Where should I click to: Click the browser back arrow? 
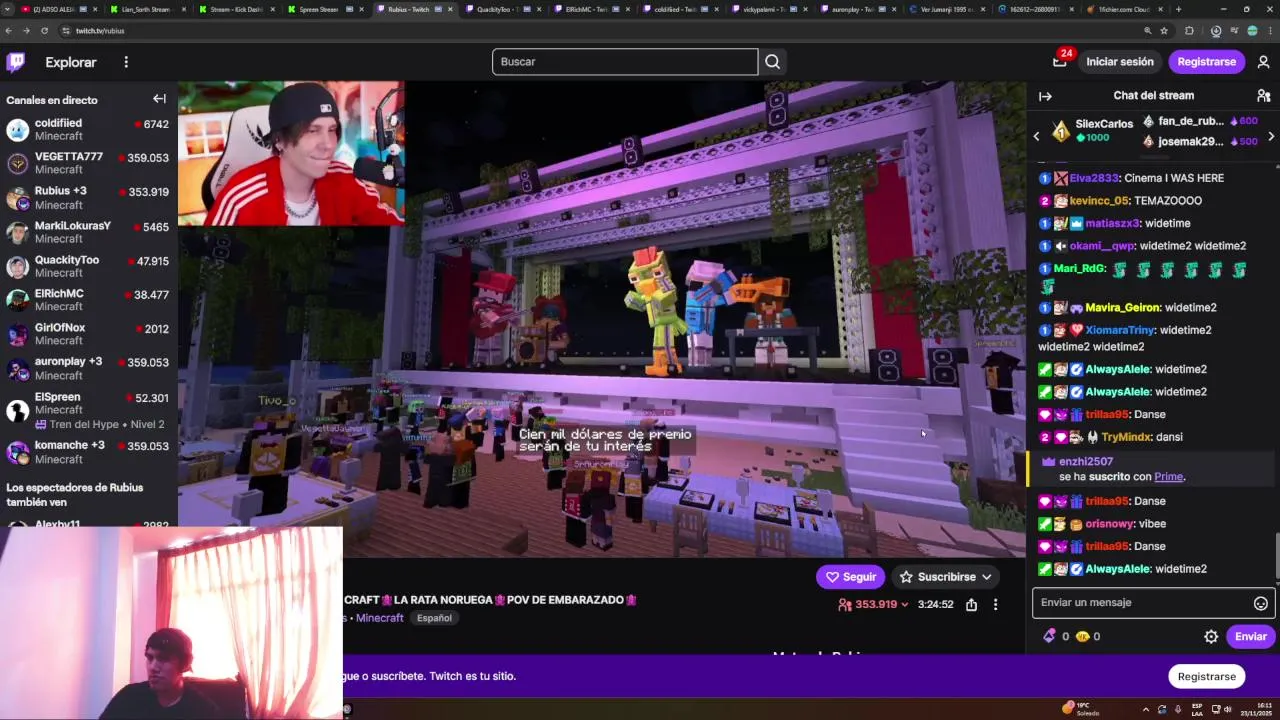coord(9,31)
